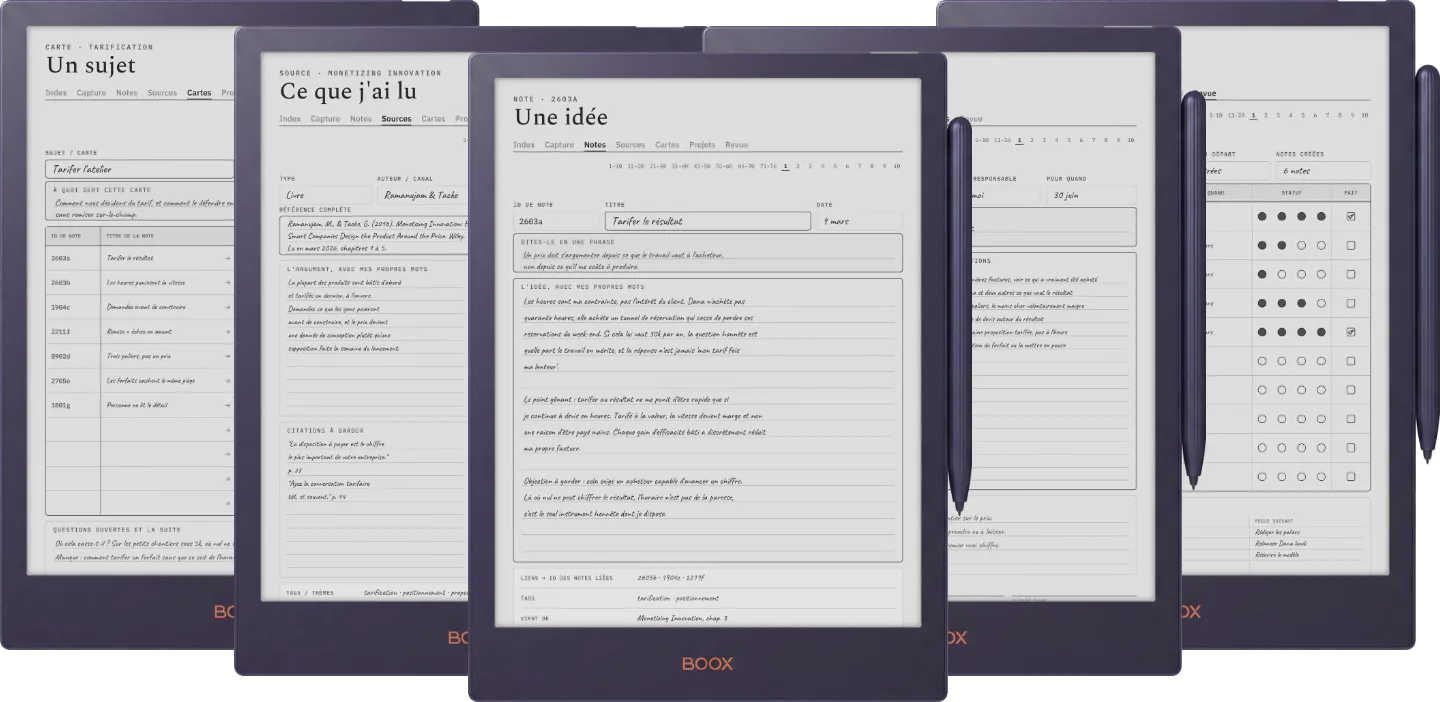This screenshot has width=1440, height=702.
Task: Open the arrow for note 2705e row
Action: point(228,381)
